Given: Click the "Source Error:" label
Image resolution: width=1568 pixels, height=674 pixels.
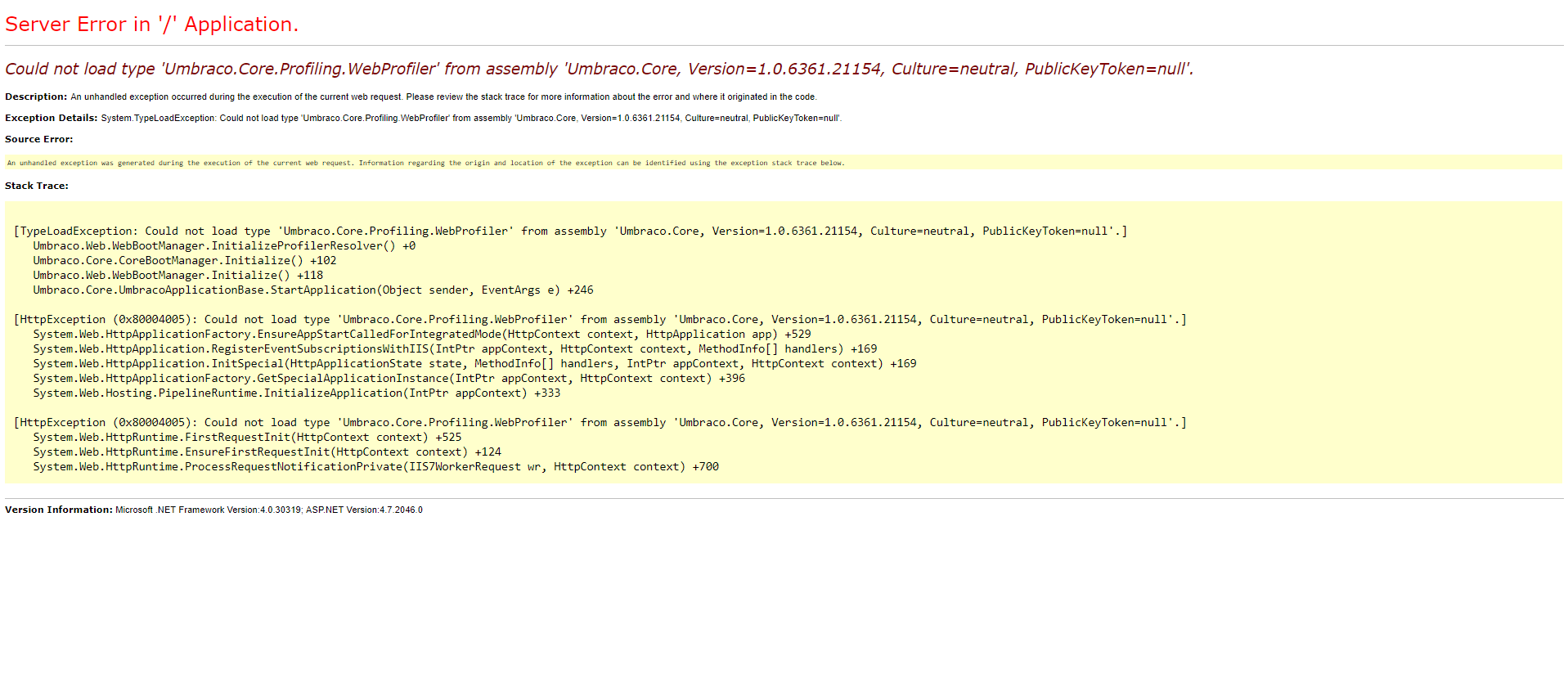Looking at the screenshot, I should pos(38,139).
